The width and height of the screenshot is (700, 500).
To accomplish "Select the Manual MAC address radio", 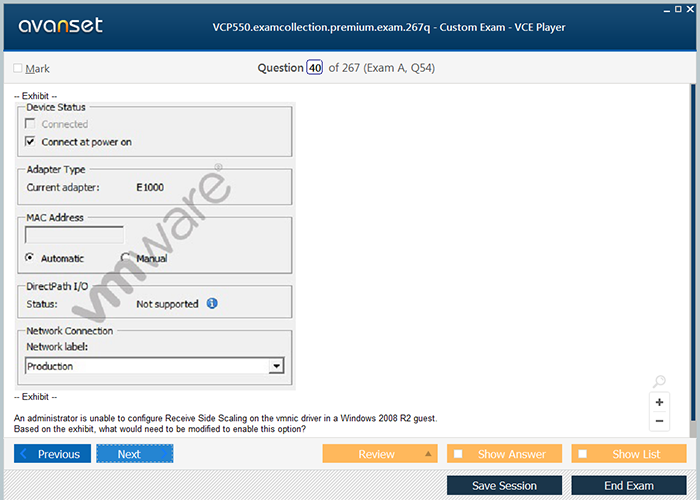I will [x=125, y=258].
